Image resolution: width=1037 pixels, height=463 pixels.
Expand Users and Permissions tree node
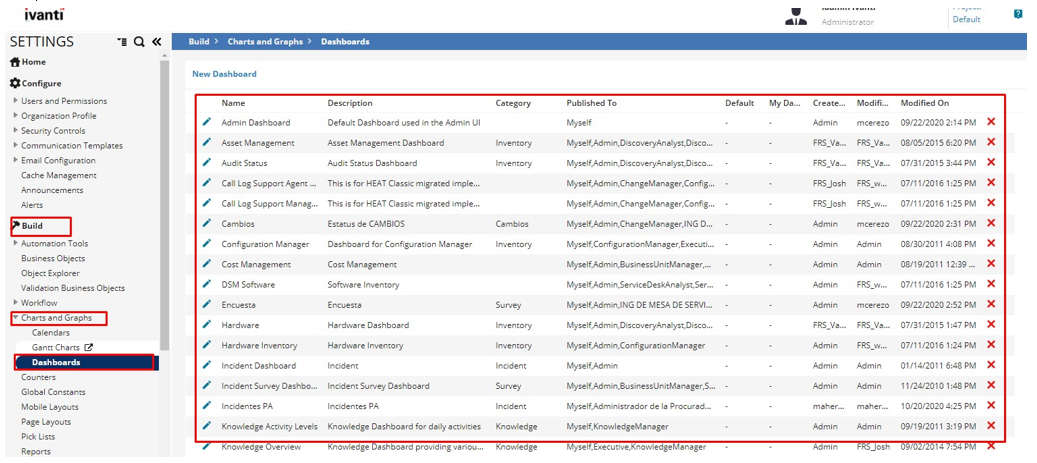pos(15,101)
